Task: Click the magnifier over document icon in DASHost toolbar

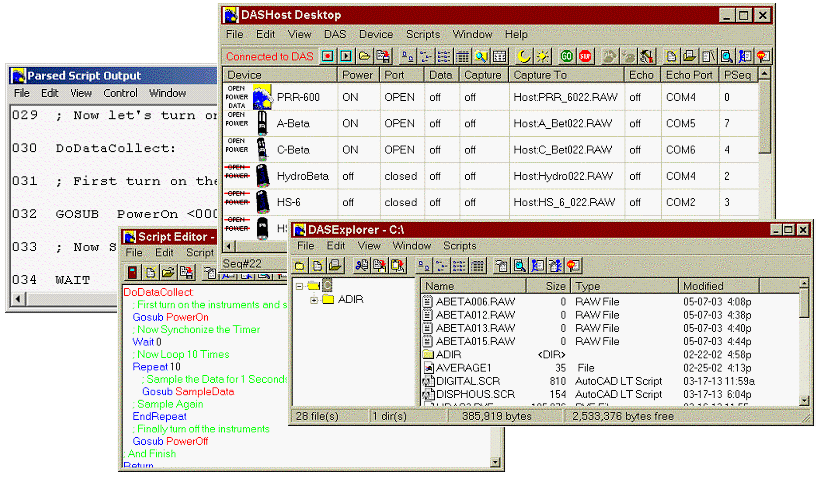Action: [x=726, y=56]
